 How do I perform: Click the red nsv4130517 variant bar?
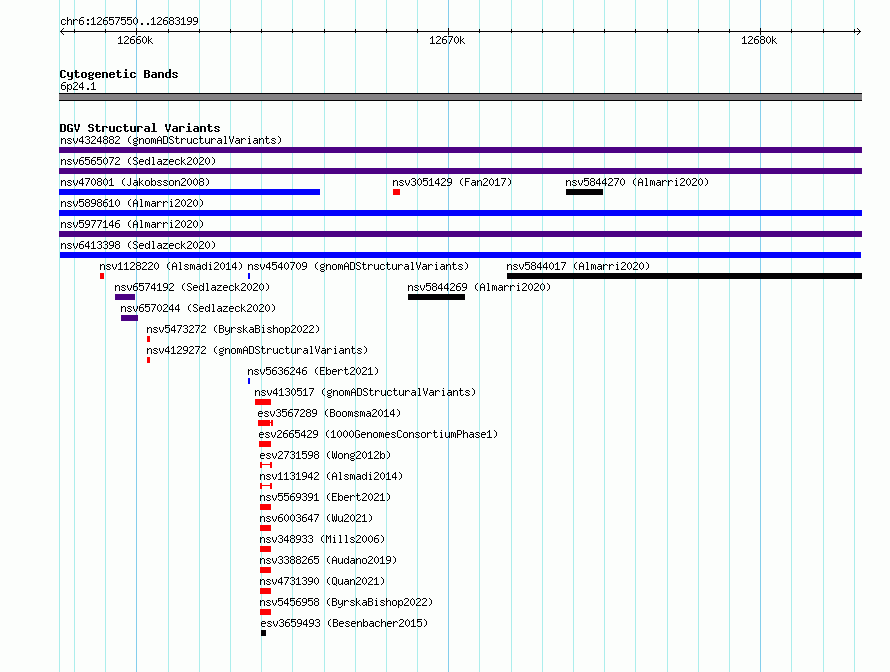coord(263,402)
